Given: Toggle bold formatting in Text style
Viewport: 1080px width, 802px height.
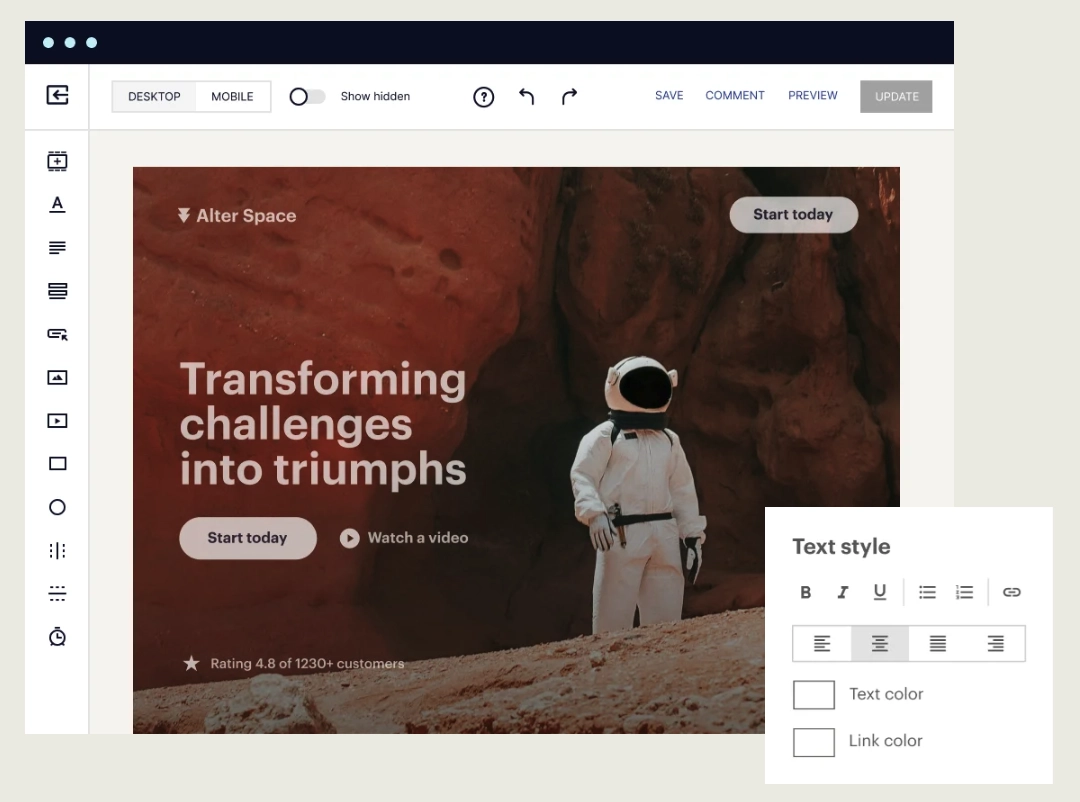Looking at the screenshot, I should click(806, 592).
